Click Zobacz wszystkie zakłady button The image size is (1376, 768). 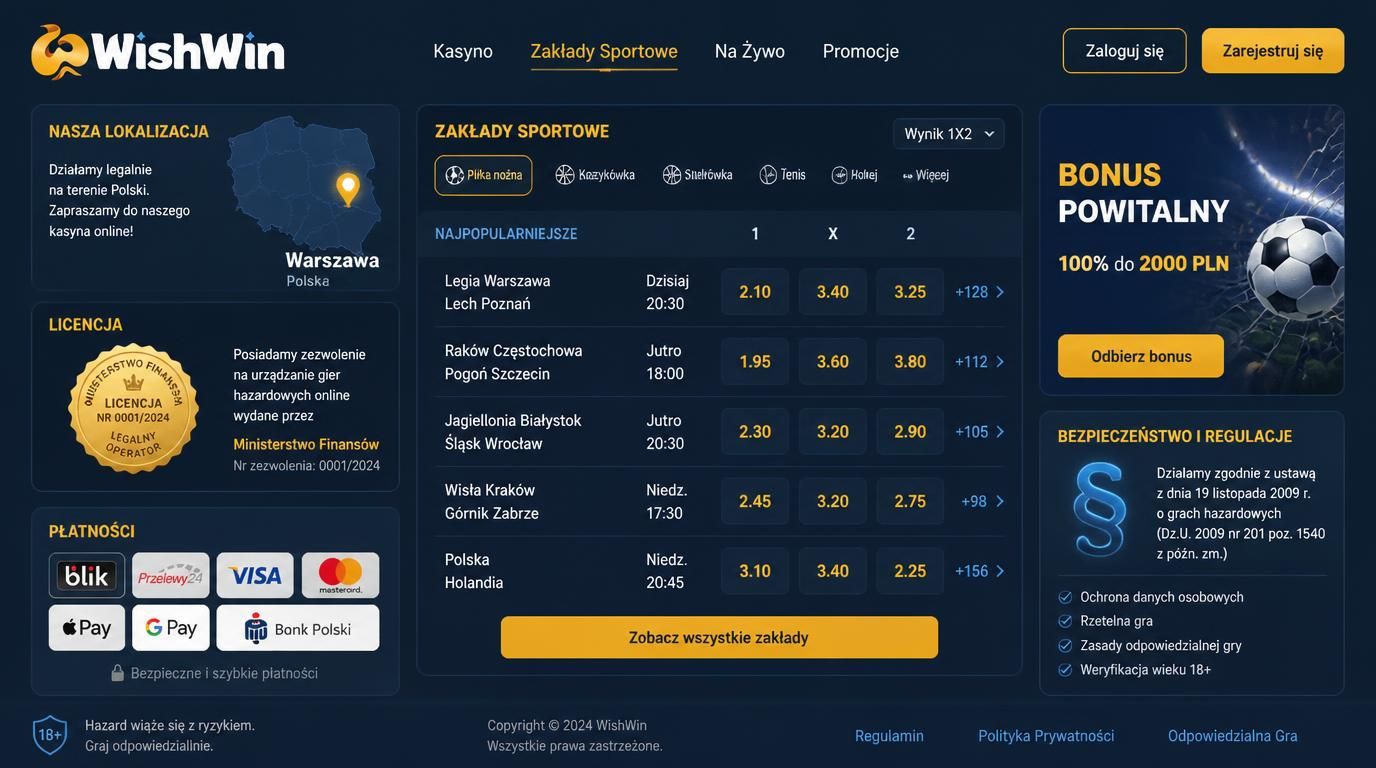point(719,637)
